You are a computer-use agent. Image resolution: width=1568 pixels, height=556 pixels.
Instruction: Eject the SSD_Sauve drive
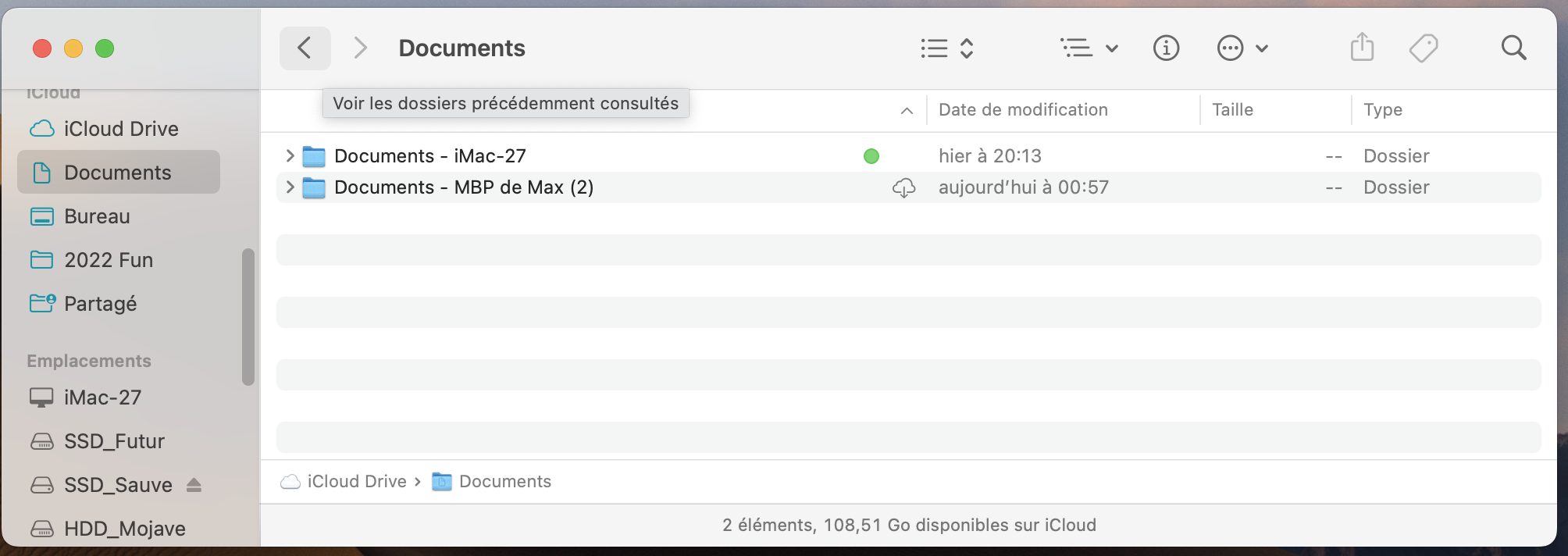tap(194, 485)
